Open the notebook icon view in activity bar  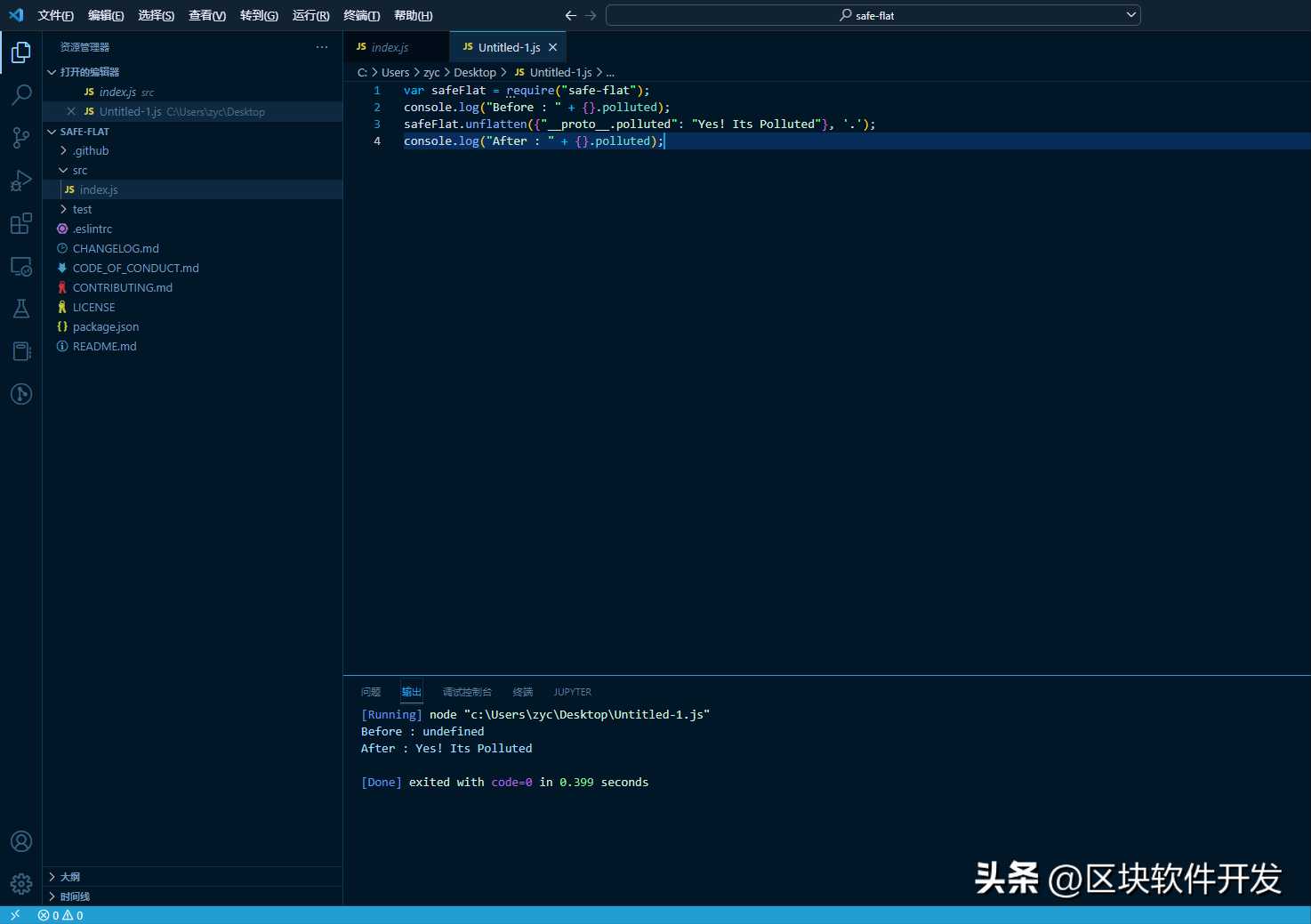[21, 351]
